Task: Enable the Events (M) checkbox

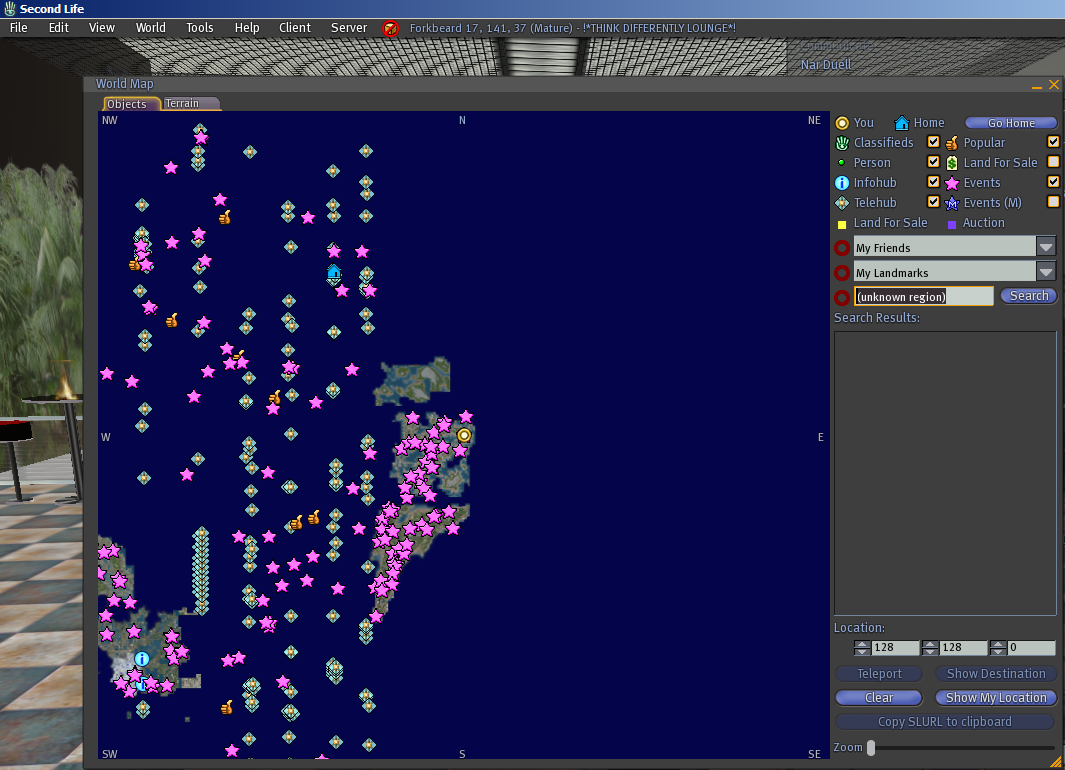Action: pos(1053,202)
